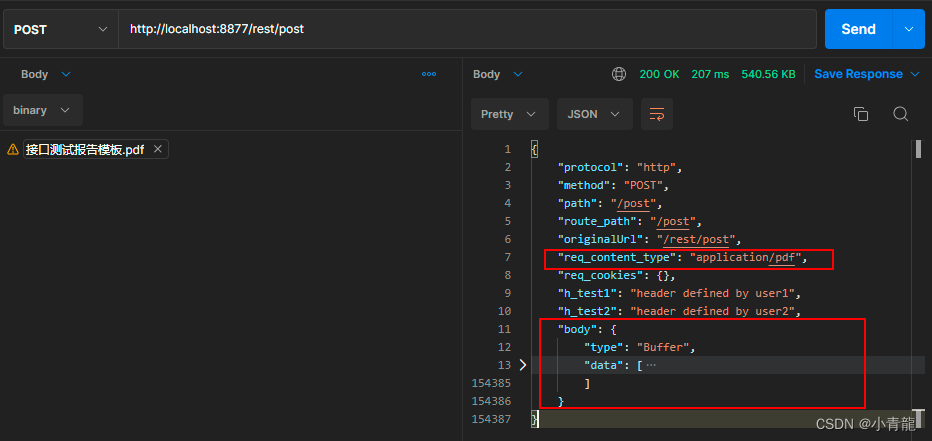932x441 pixels.
Task: Click the file warning triangle icon
Action: coord(12,150)
